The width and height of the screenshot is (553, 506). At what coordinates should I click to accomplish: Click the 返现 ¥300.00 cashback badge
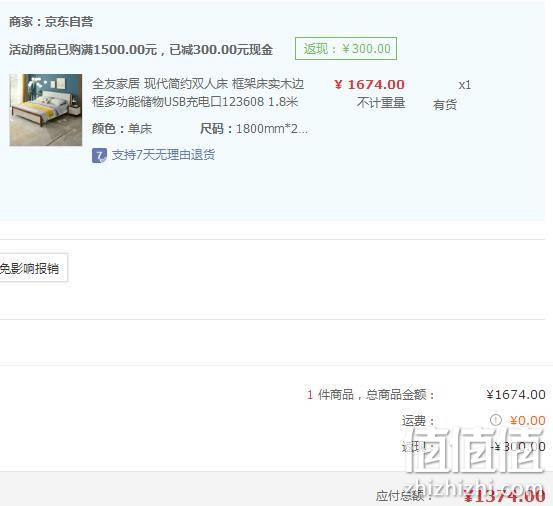click(x=346, y=48)
